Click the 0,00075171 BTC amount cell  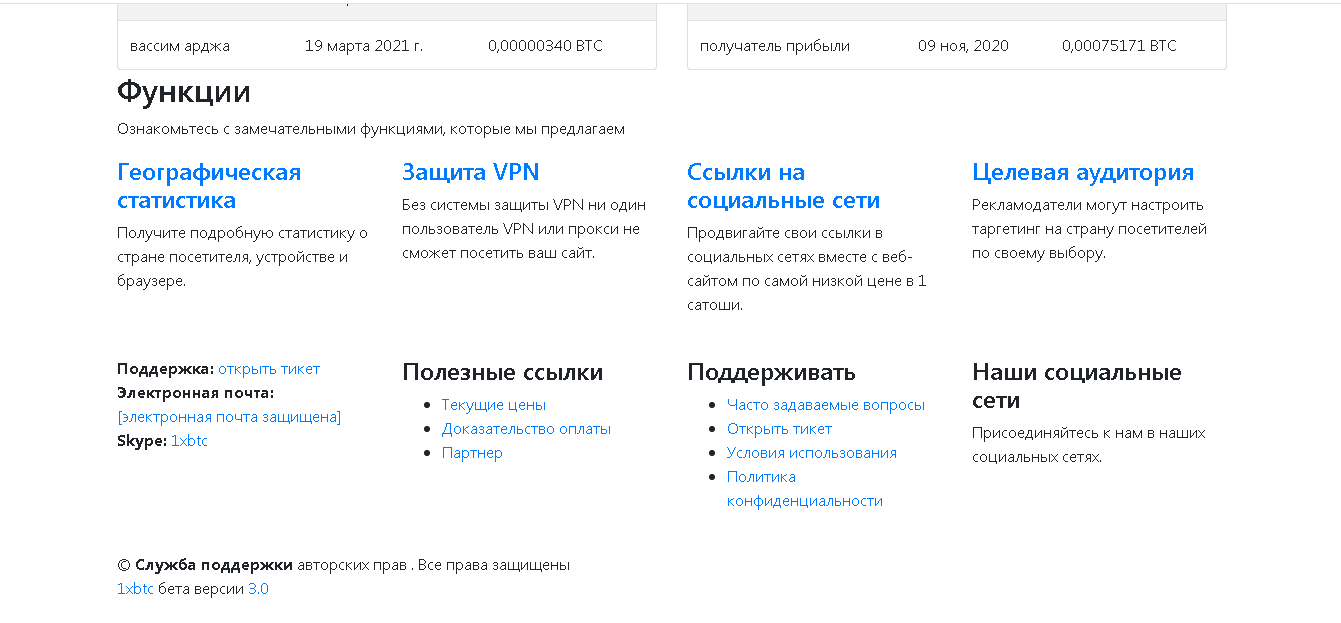point(1118,46)
